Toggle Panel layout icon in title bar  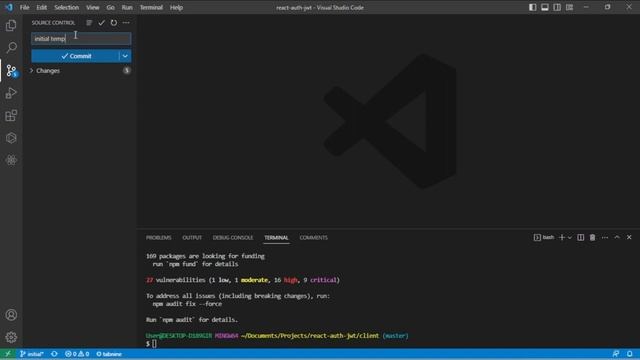(x=545, y=7)
